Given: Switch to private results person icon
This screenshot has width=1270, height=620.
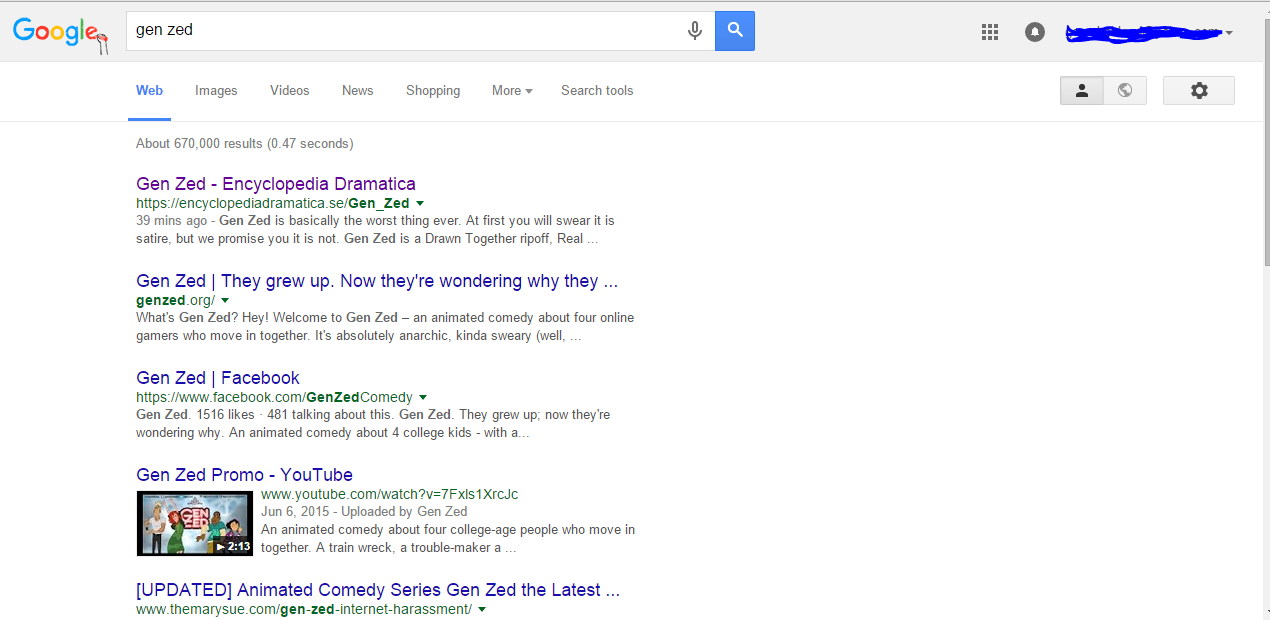Looking at the screenshot, I should (1082, 91).
